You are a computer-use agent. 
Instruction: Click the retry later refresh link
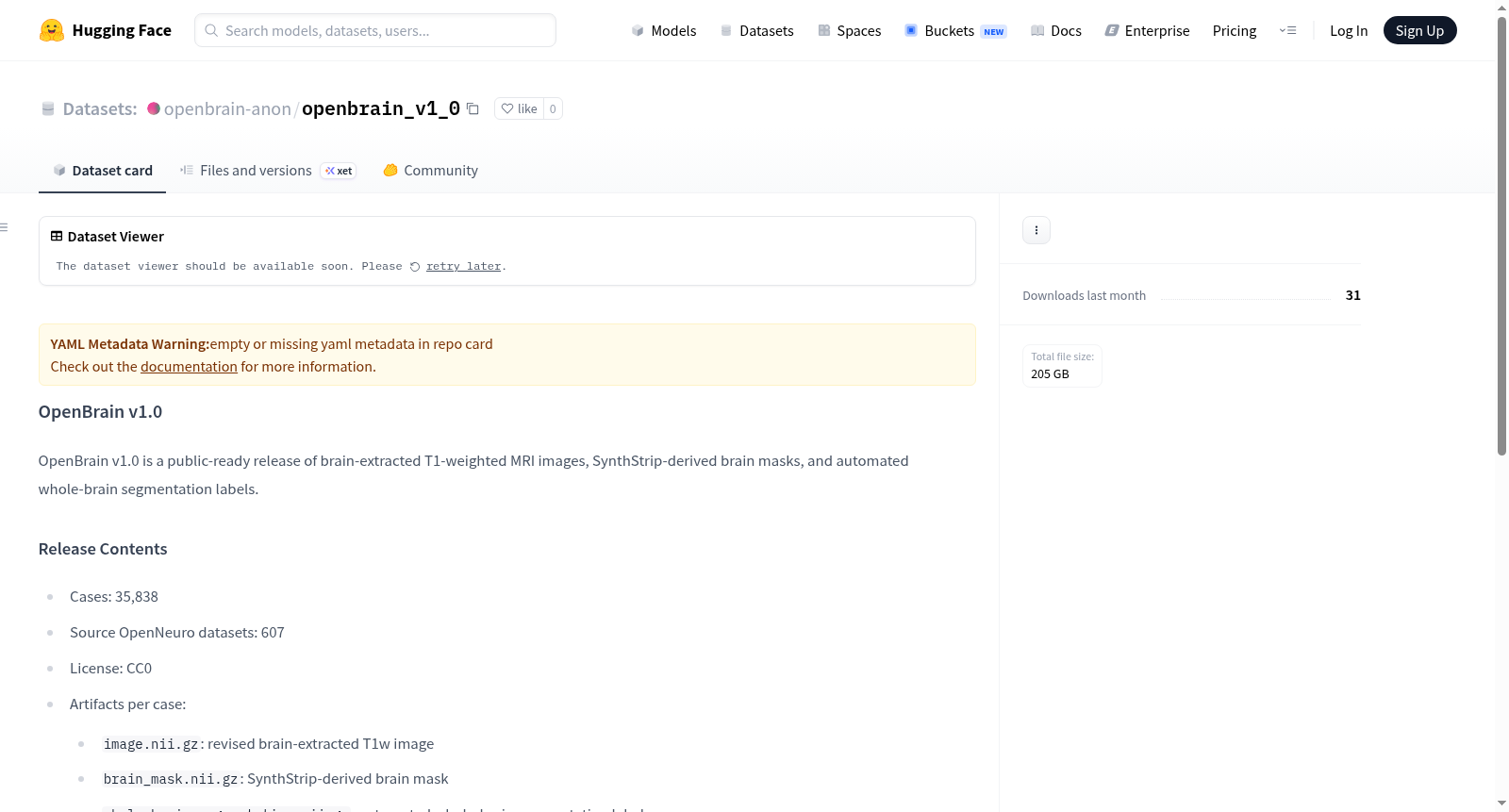(463, 267)
